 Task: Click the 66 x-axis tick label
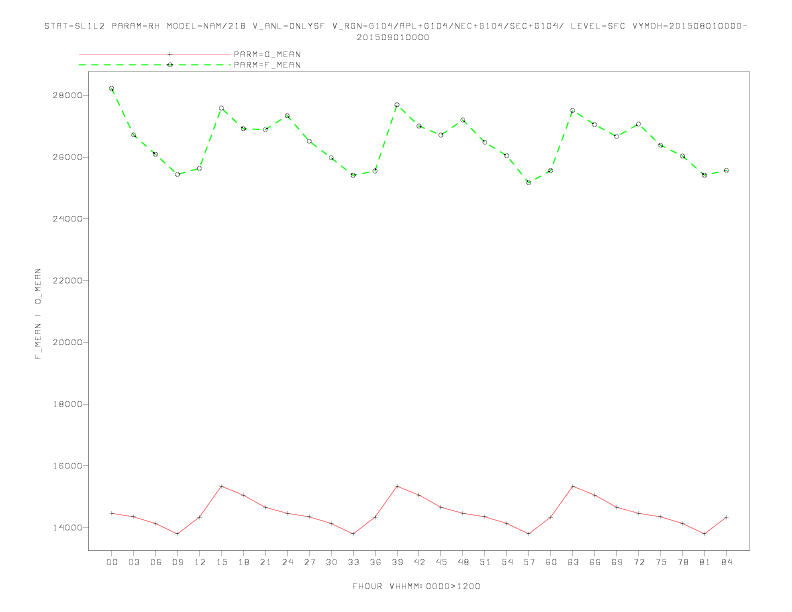pos(595,562)
